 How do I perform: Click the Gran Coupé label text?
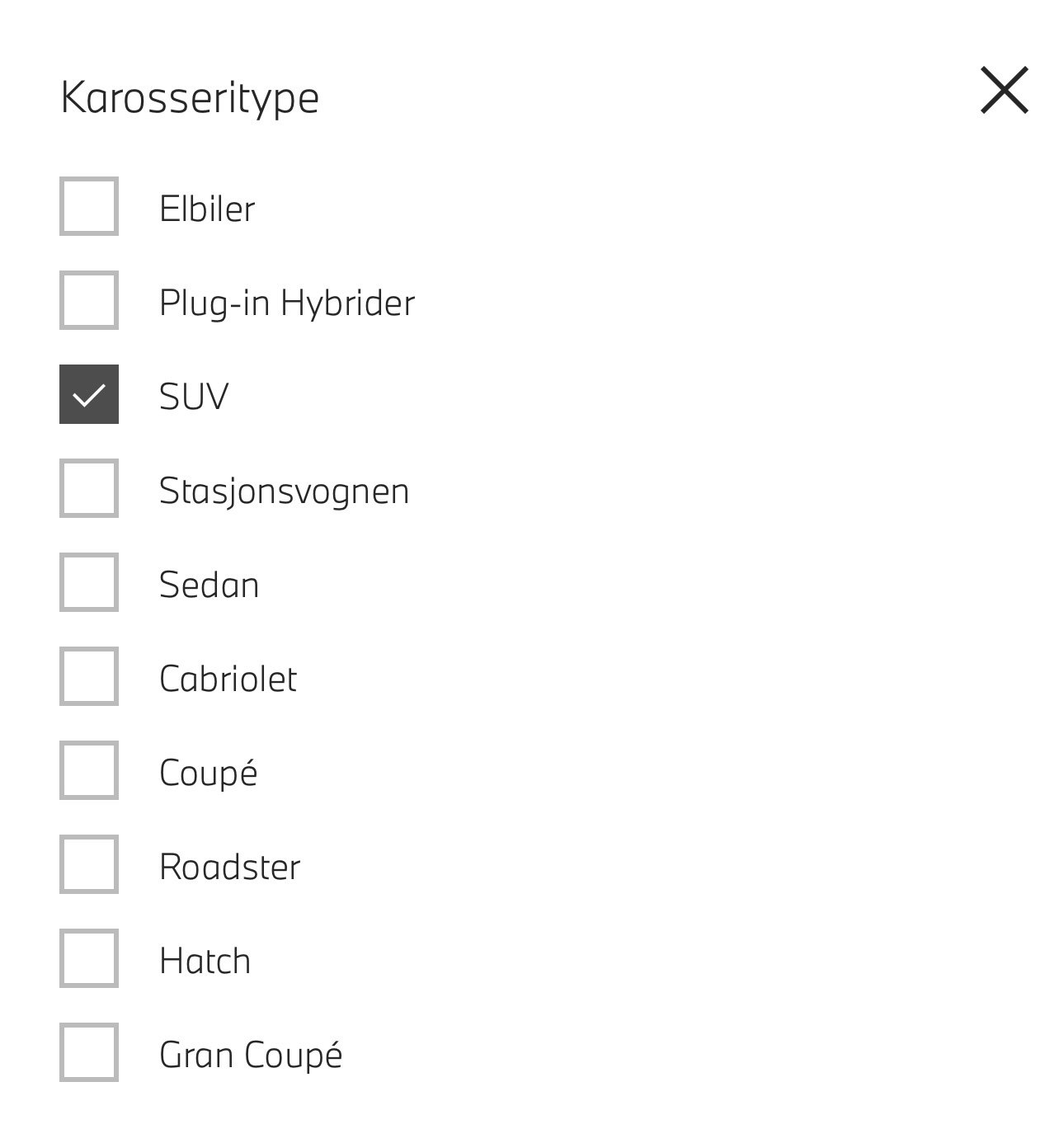pyautogui.click(x=251, y=1055)
